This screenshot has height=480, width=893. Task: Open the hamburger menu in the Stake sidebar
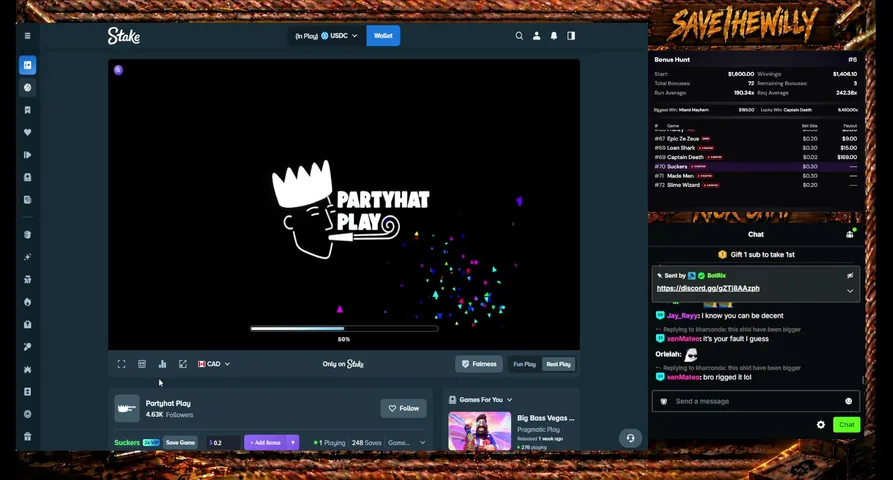tap(27, 35)
